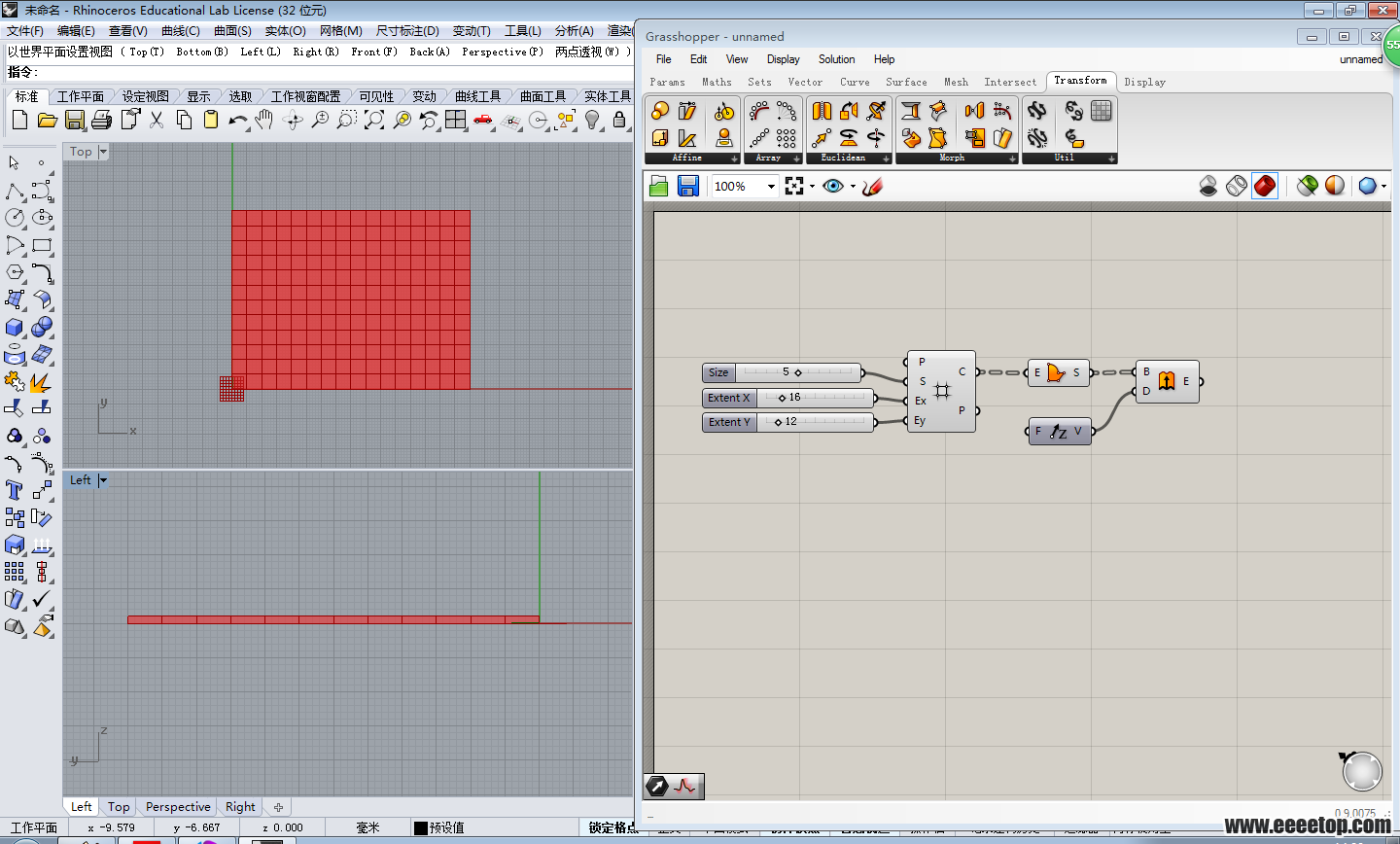Toggle the document preview settings sphere icon
Screen dimensions: 1400x844
pyautogui.click(x=1335, y=186)
